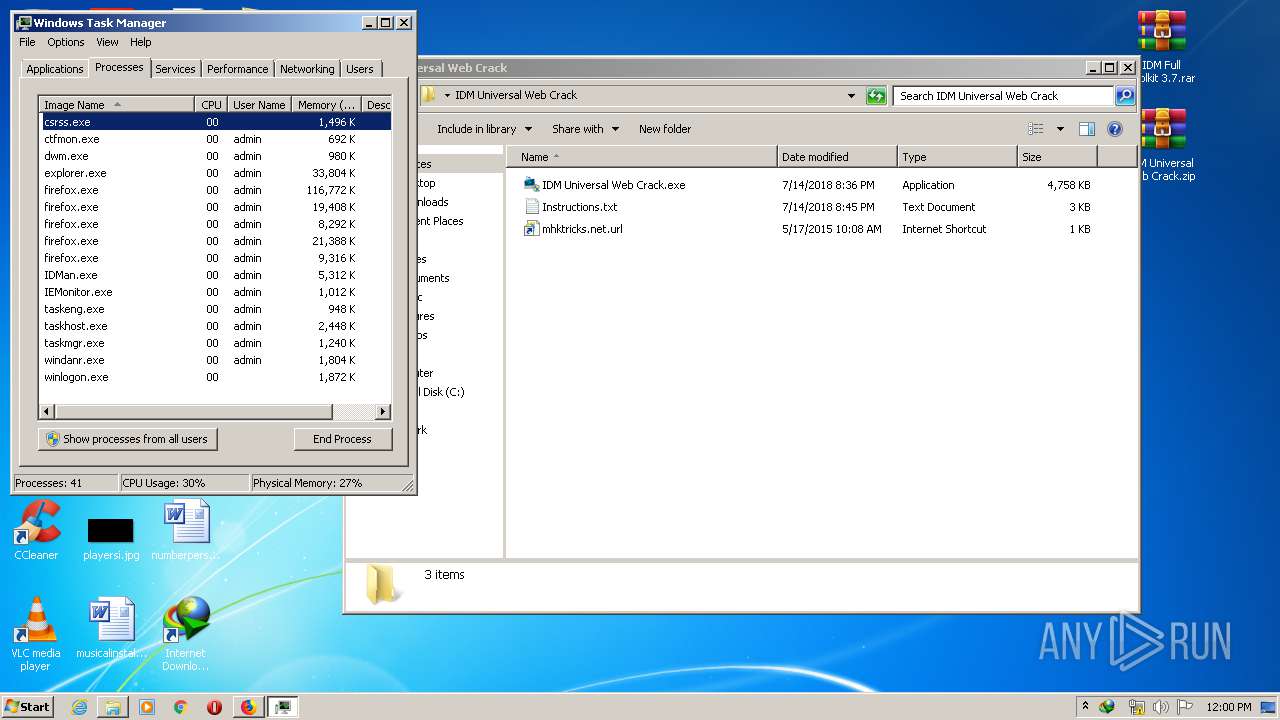Expand breadcrumb arrow before IDM Universal Web Crack
This screenshot has height=720, width=1280.
click(x=447, y=96)
